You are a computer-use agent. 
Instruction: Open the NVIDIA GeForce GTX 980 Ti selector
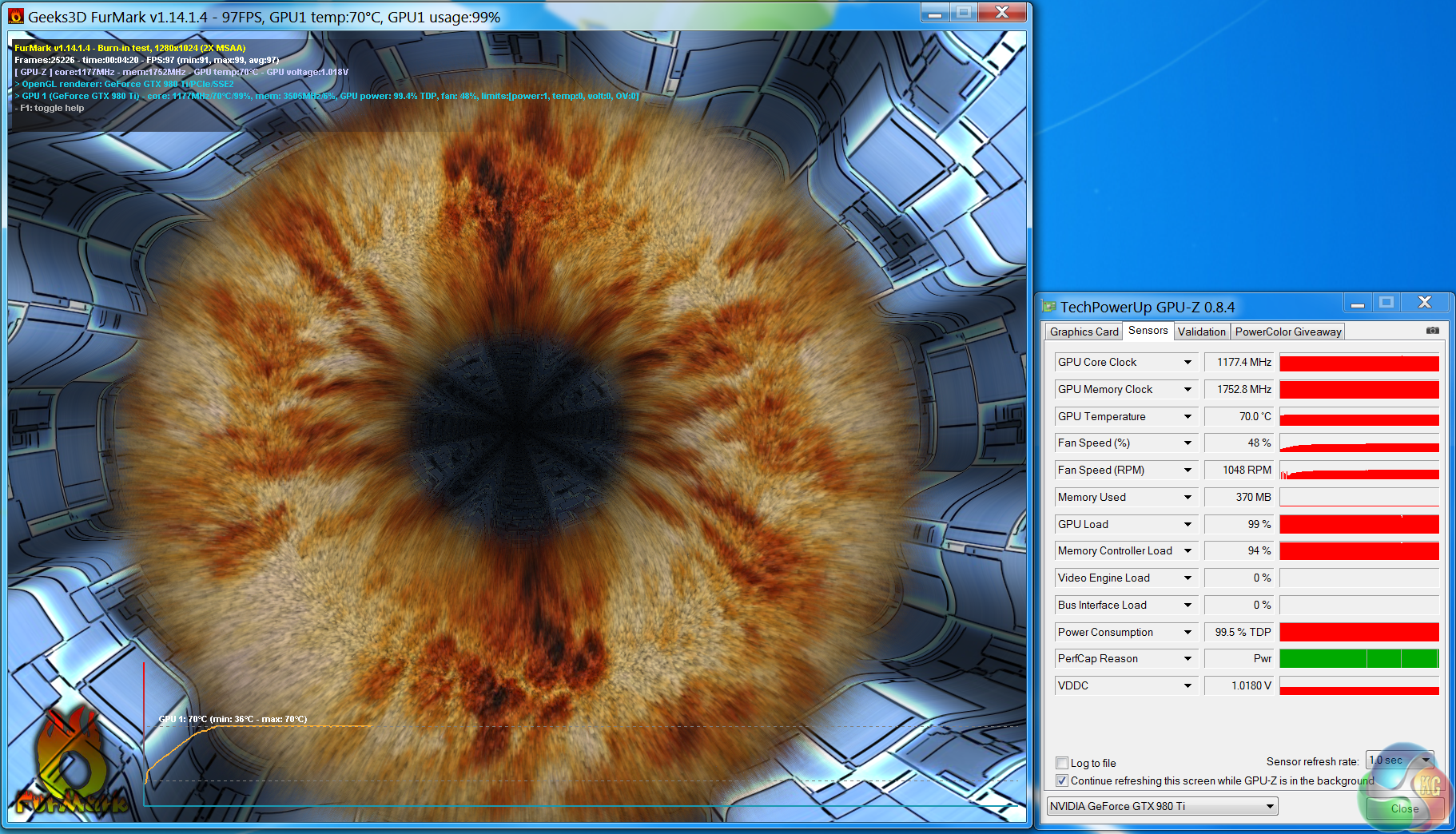(x=1162, y=806)
